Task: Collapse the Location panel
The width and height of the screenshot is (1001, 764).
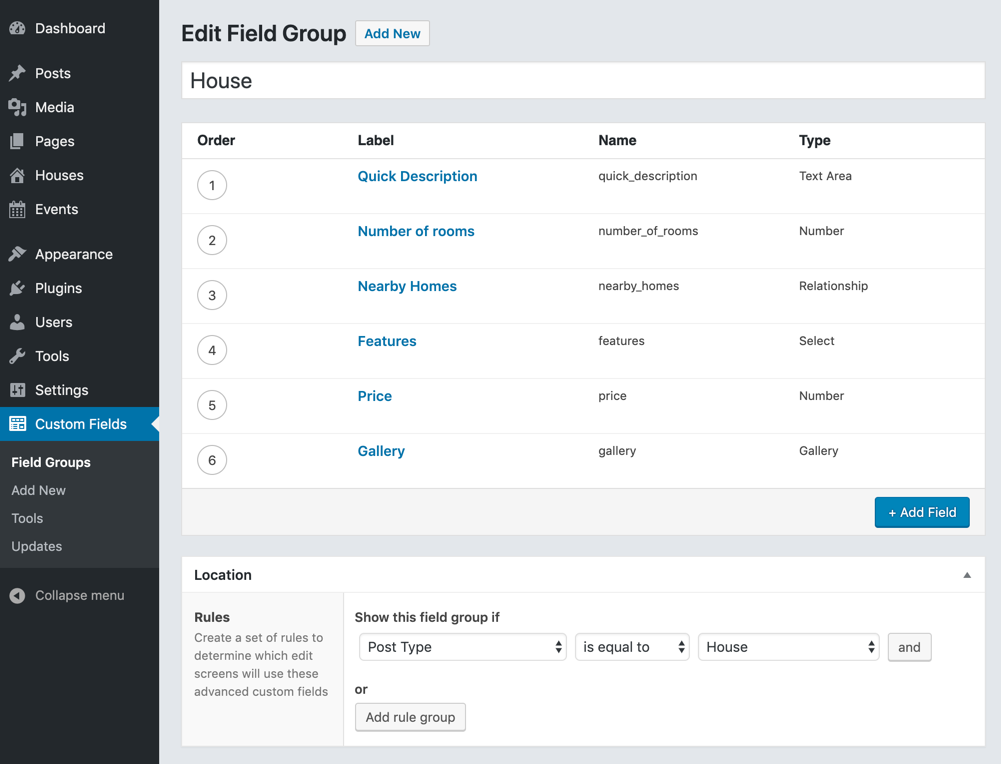Action: click(966, 575)
